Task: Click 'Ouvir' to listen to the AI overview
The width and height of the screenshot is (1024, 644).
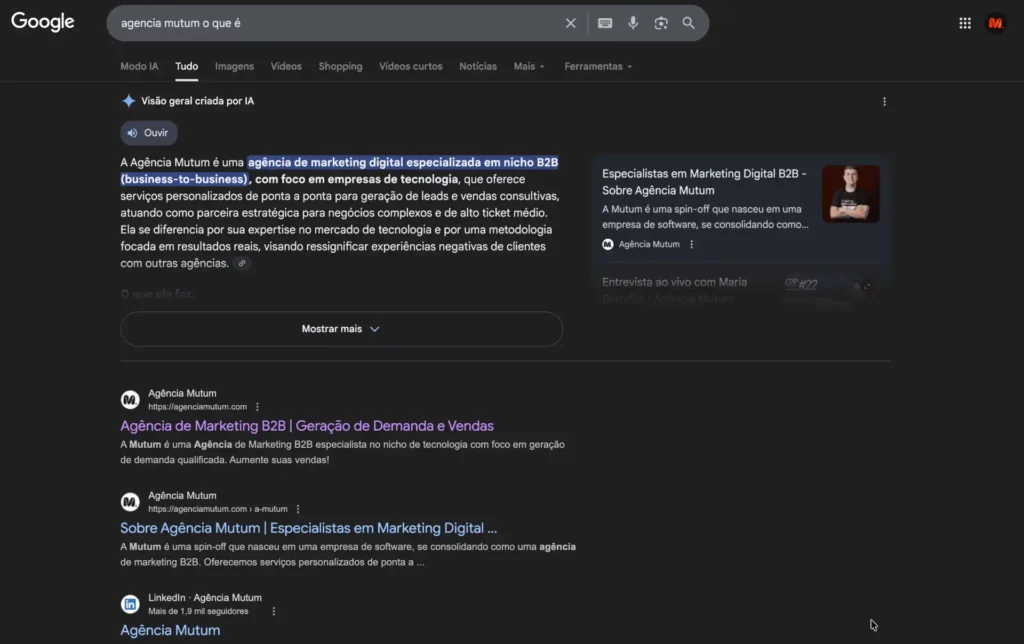Action: pos(148,132)
